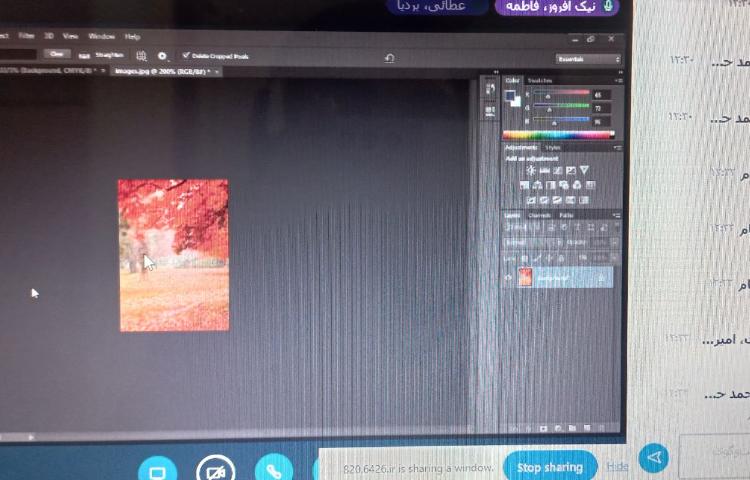Click the Background layer thumbnail

[525, 277]
